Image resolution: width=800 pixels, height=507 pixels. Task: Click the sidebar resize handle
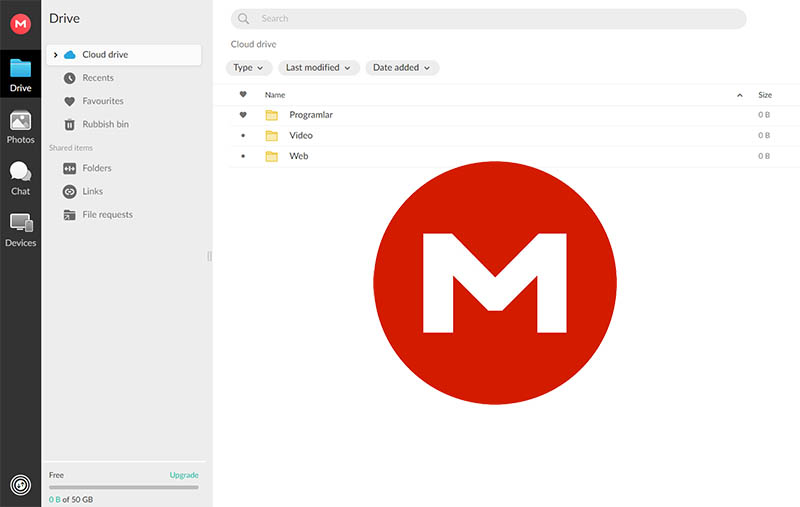click(209, 256)
